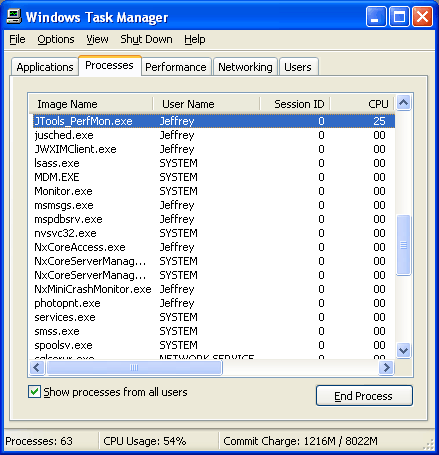The image size is (439, 455).
Task: Select the JWXIMClient.exe process
Action: point(214,149)
